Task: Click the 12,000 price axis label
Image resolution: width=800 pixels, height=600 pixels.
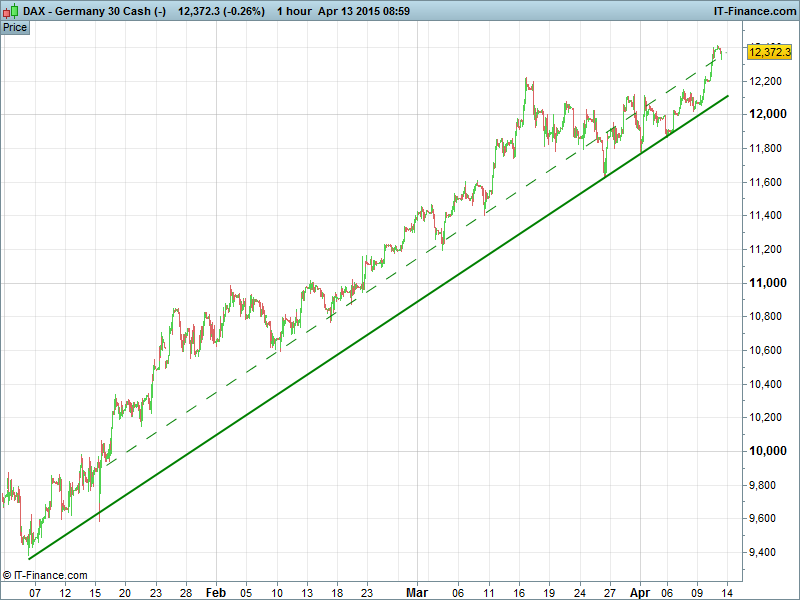Action: pos(768,114)
